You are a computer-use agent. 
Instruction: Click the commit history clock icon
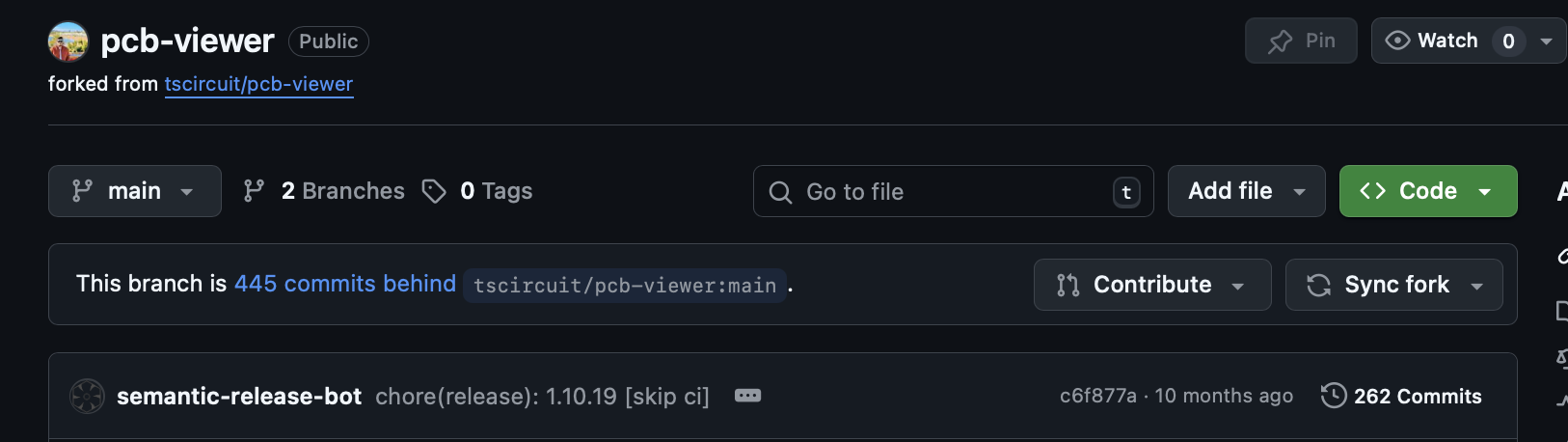[x=1334, y=396]
